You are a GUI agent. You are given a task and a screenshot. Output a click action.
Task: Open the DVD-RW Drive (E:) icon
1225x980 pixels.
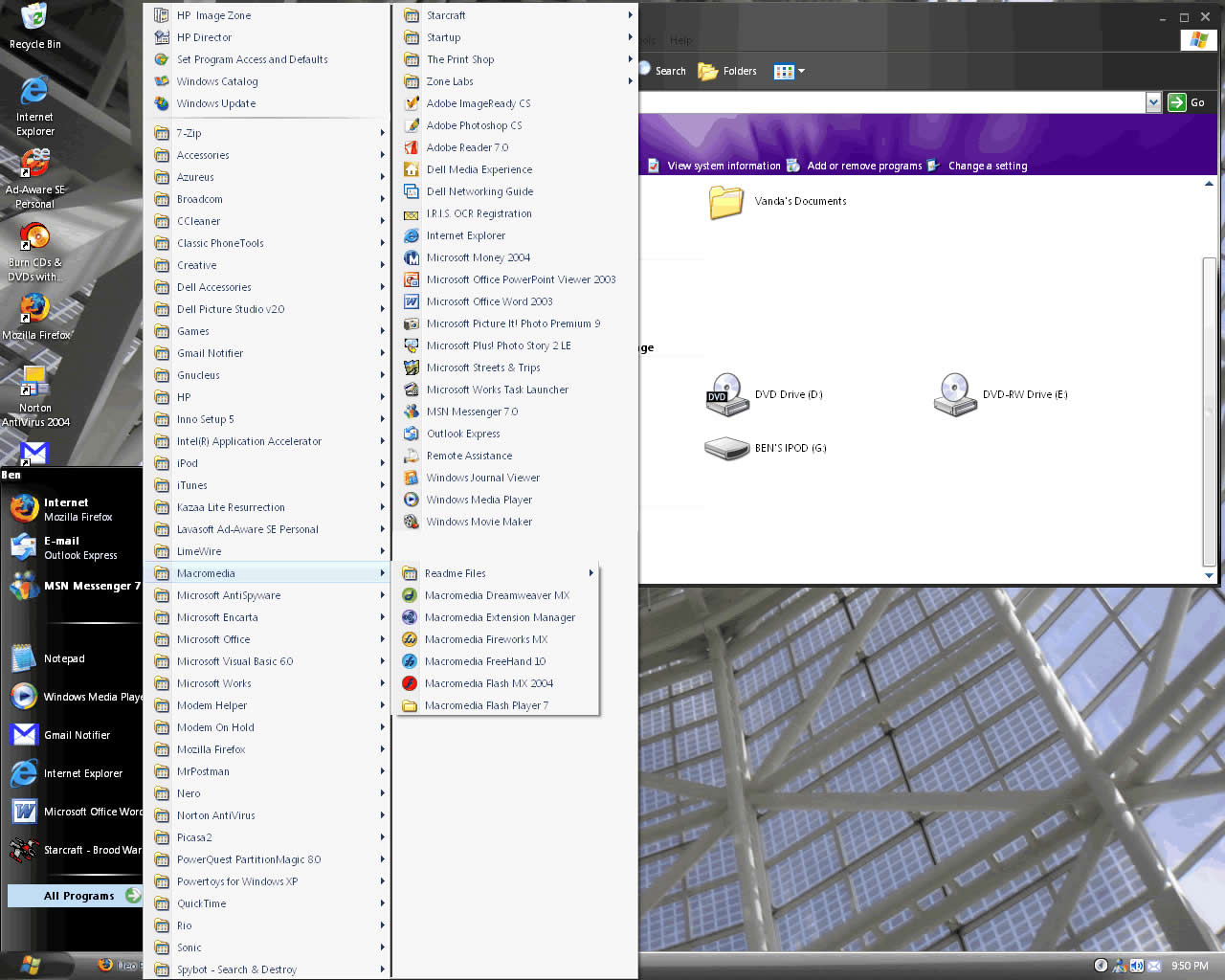[1001, 394]
